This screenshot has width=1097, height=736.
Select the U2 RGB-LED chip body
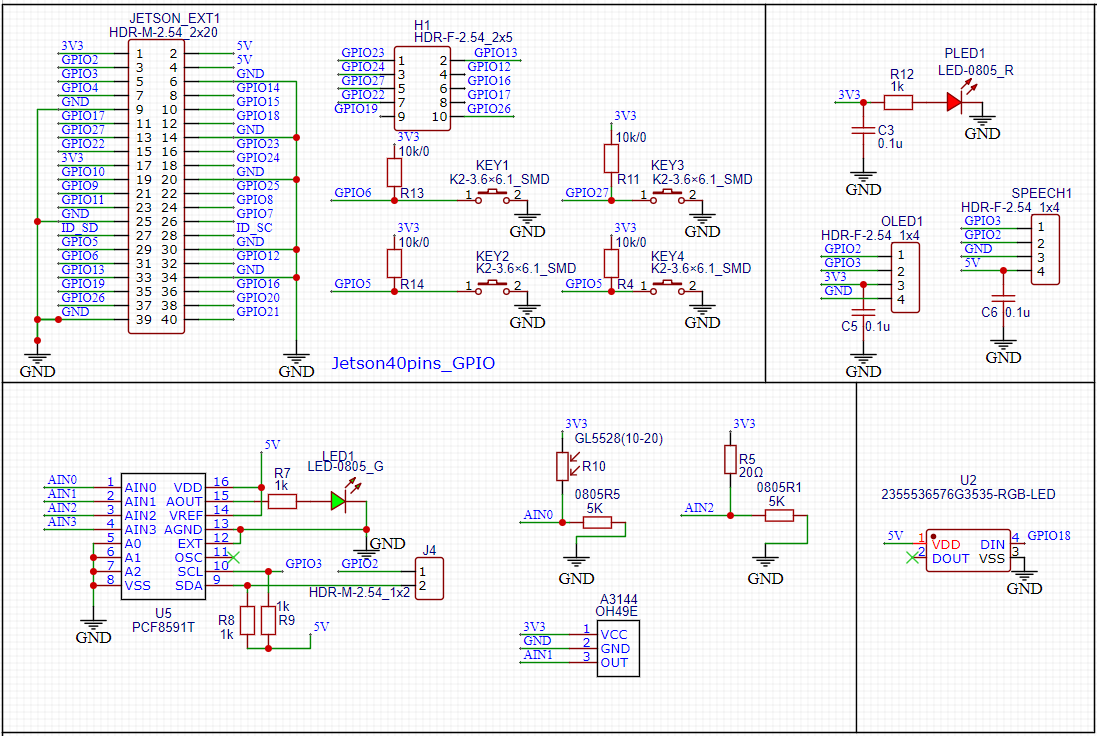pyautogui.click(x=968, y=551)
